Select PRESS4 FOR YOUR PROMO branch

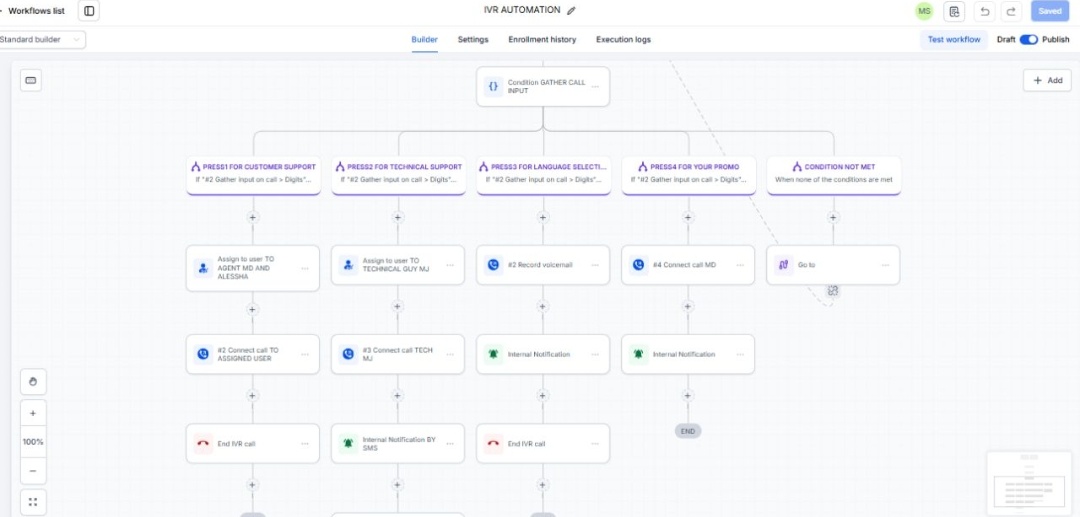click(x=689, y=175)
